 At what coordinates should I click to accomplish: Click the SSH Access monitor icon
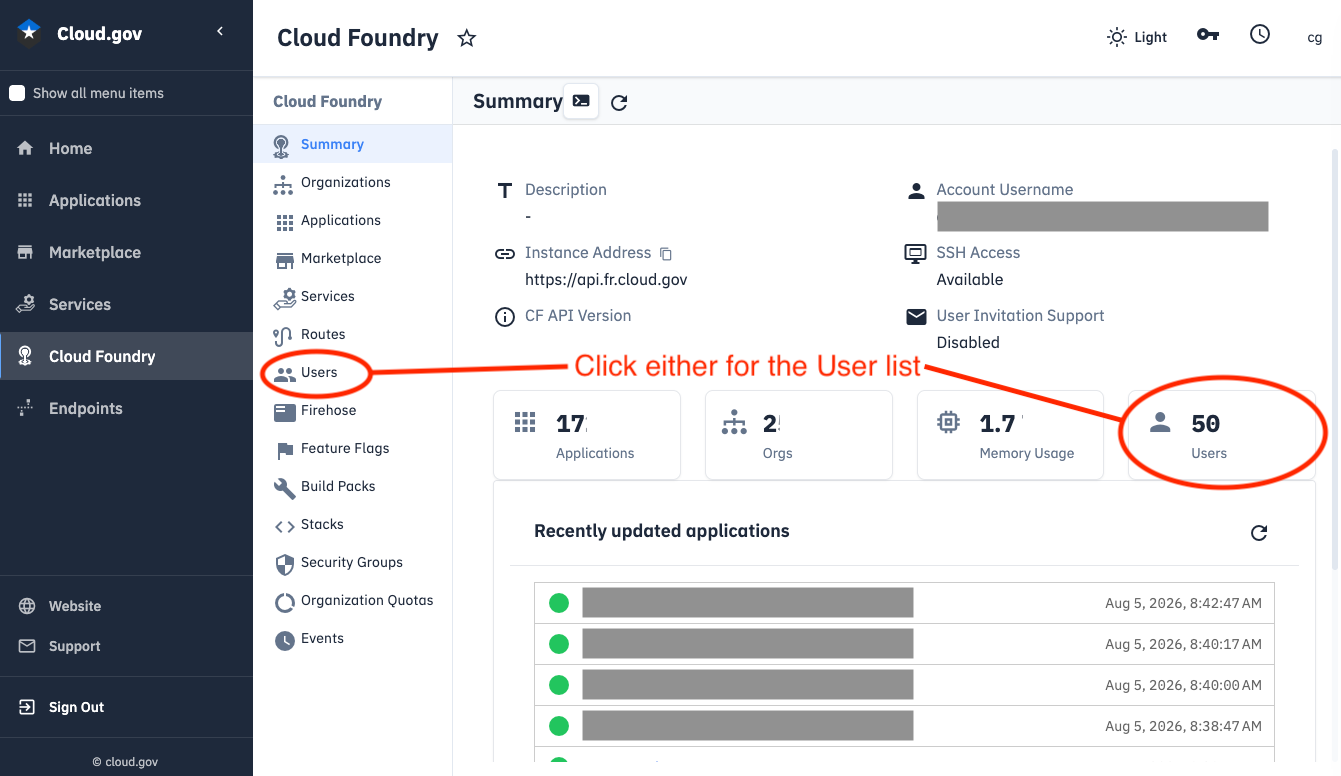point(915,253)
